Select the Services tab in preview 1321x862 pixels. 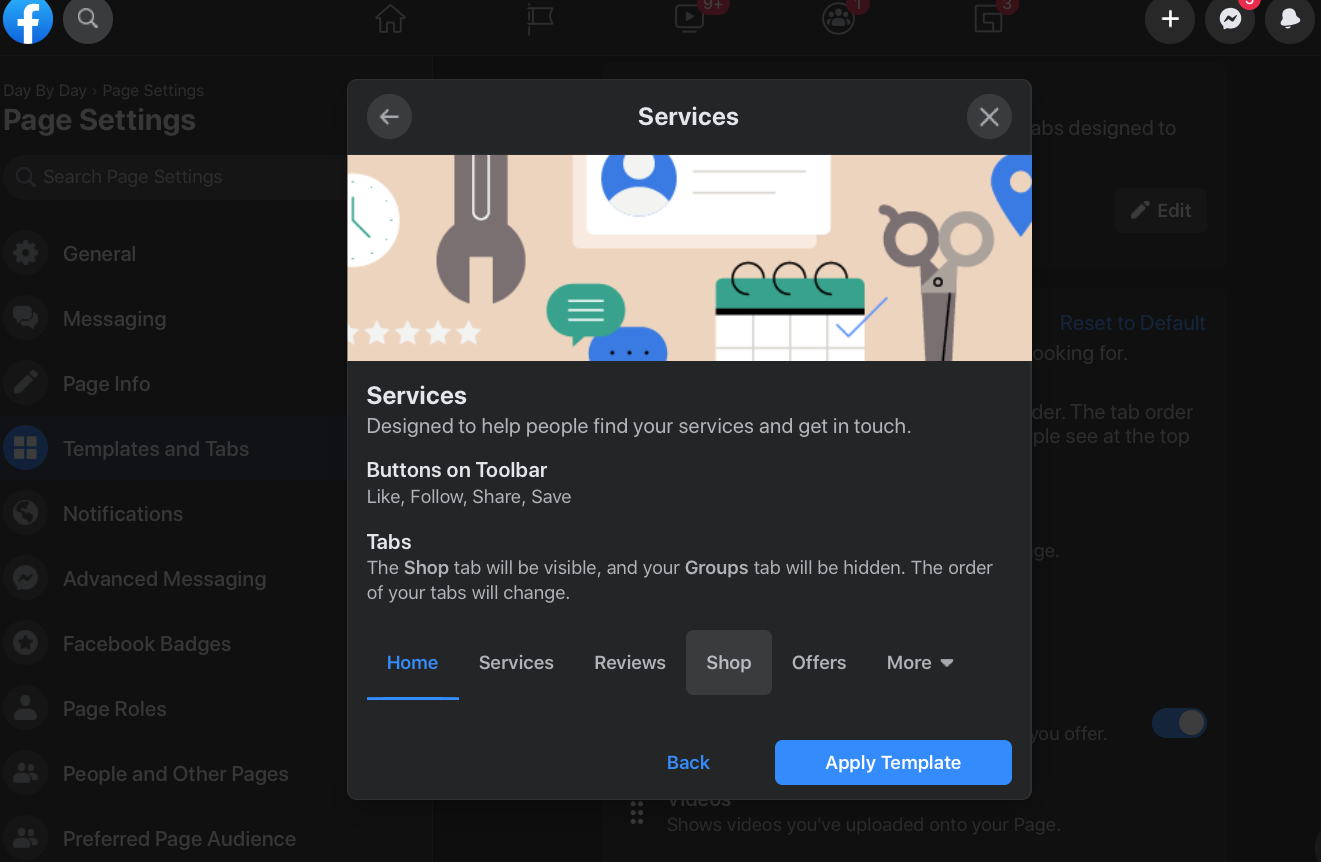tap(516, 663)
